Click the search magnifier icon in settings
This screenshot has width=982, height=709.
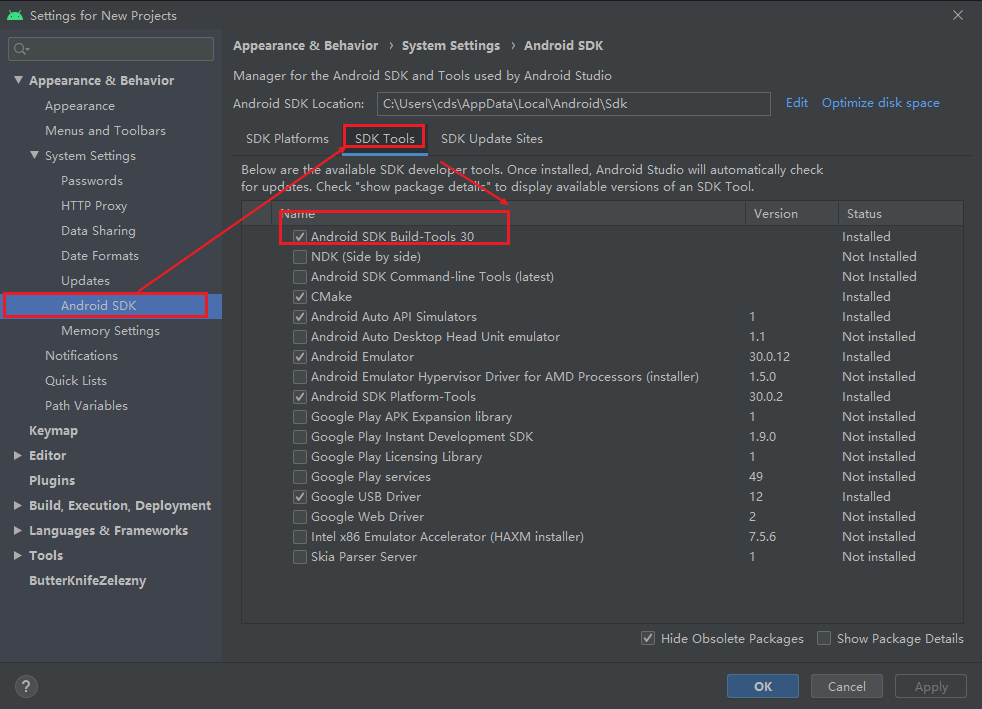click(21, 49)
